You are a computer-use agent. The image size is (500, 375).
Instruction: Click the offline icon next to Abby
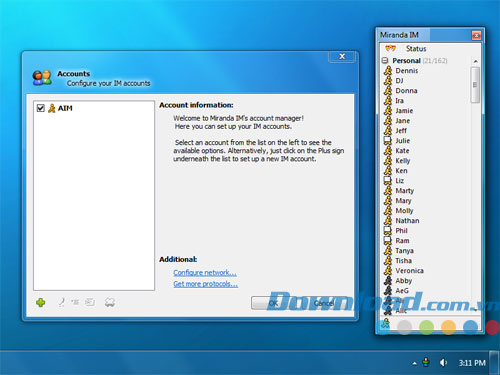coord(388,281)
